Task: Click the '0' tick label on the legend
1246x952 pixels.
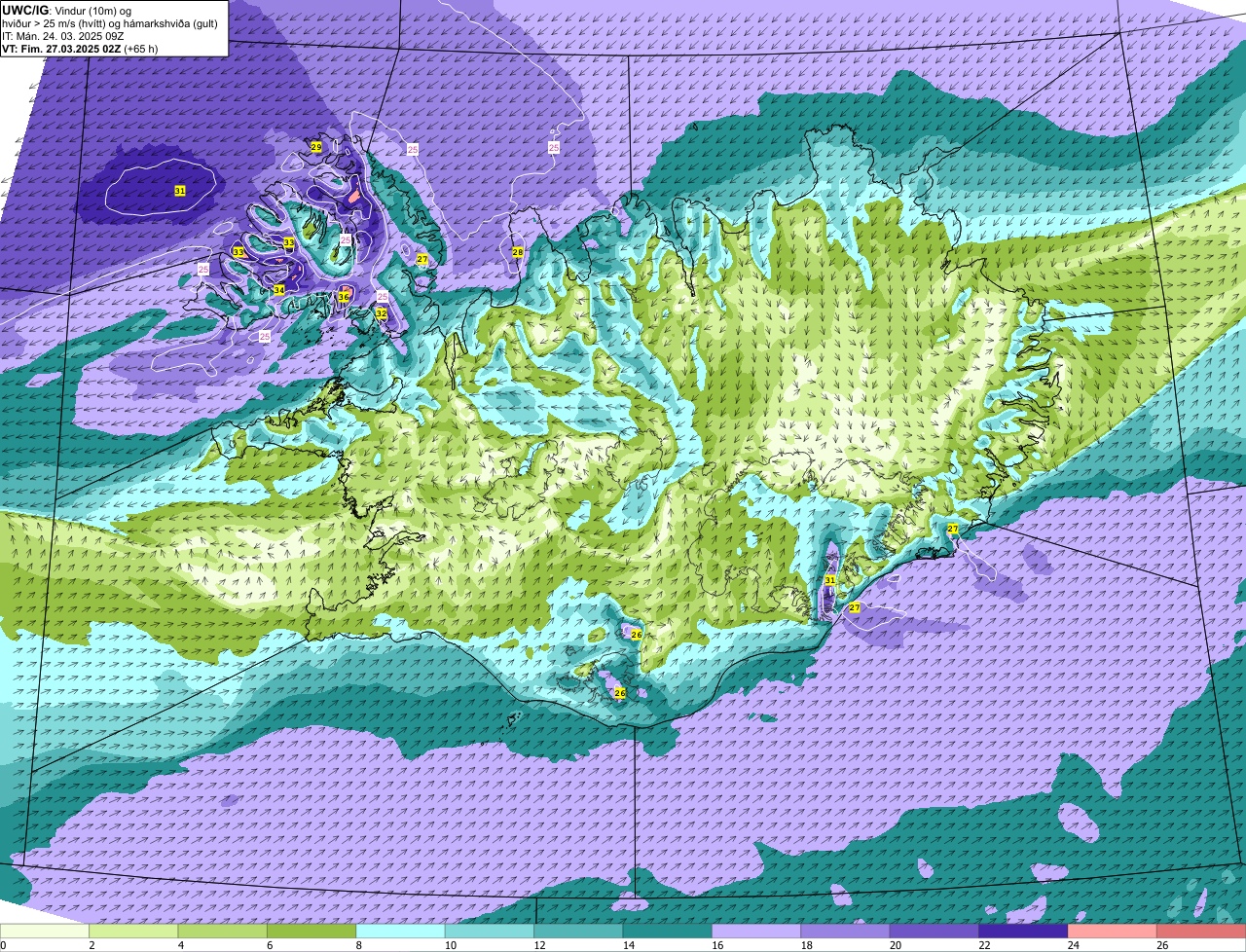Action: pyautogui.click(x=3, y=945)
